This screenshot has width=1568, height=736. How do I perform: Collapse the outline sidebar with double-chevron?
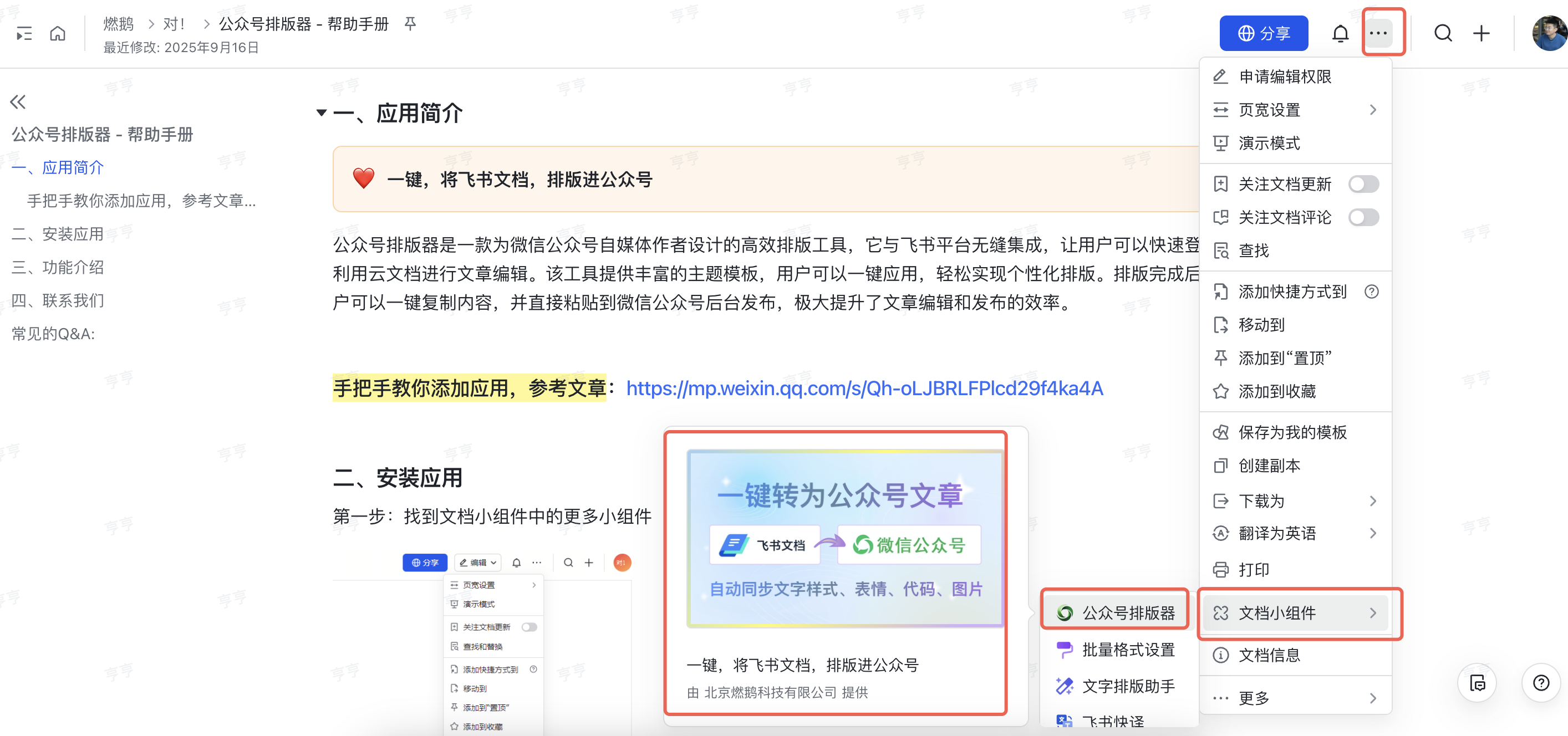[x=18, y=101]
